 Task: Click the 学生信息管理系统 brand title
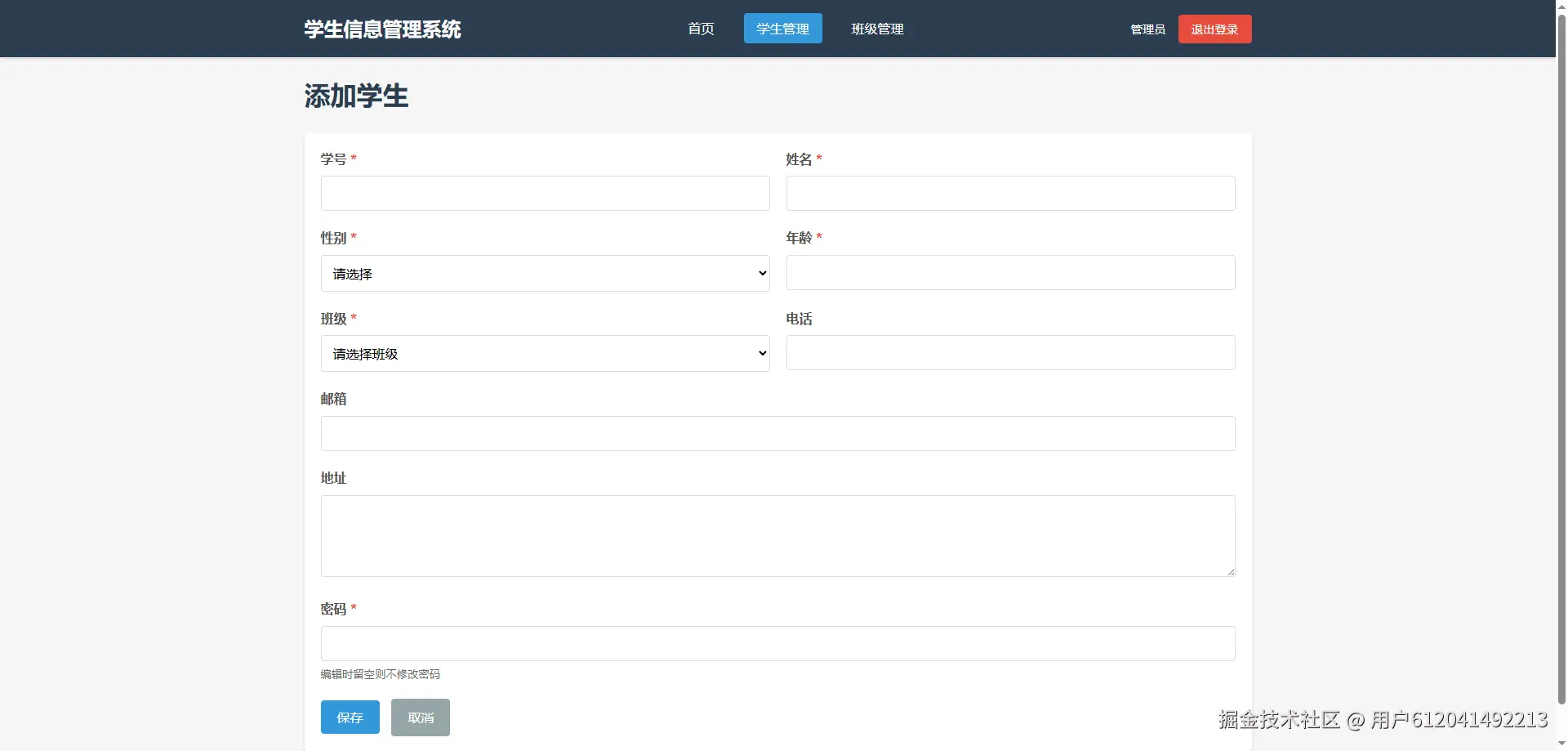pyautogui.click(x=382, y=29)
